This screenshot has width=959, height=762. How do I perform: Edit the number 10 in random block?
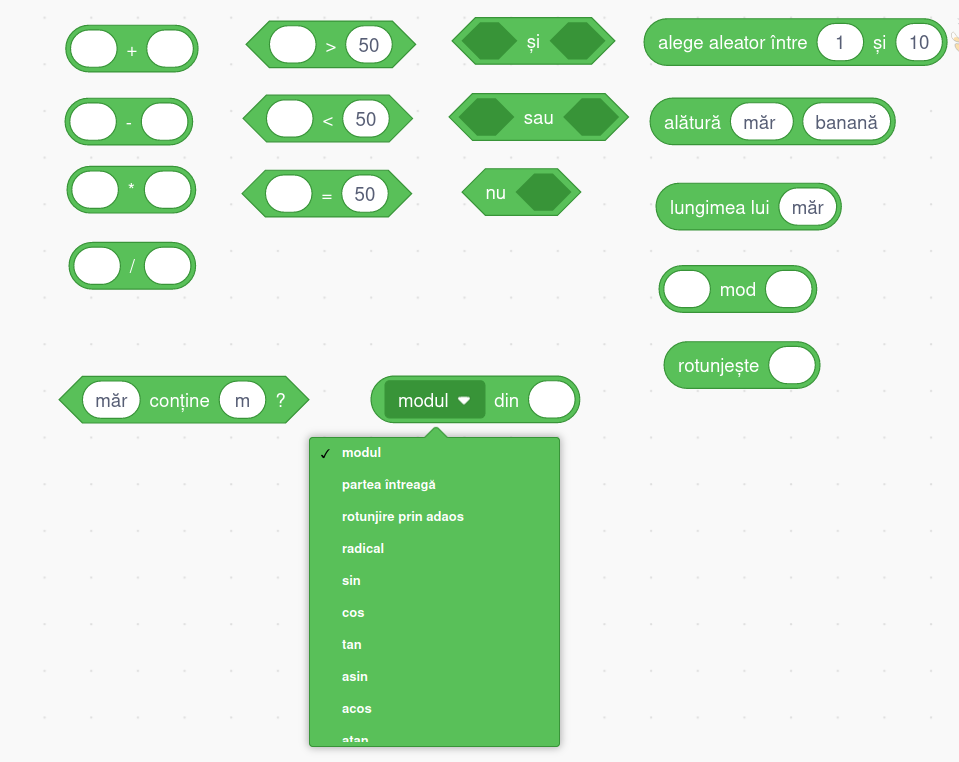[x=920, y=43]
